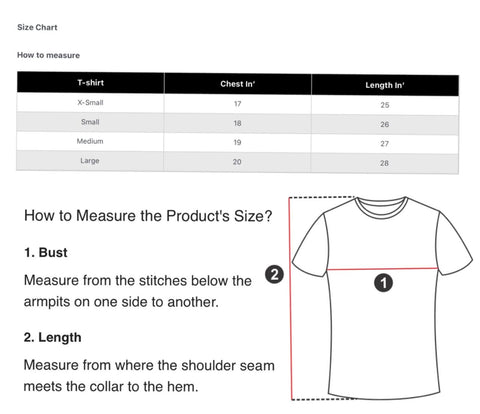Click the red vertical length measurement line
Viewport: 480px width, 414px height.
tap(291, 298)
